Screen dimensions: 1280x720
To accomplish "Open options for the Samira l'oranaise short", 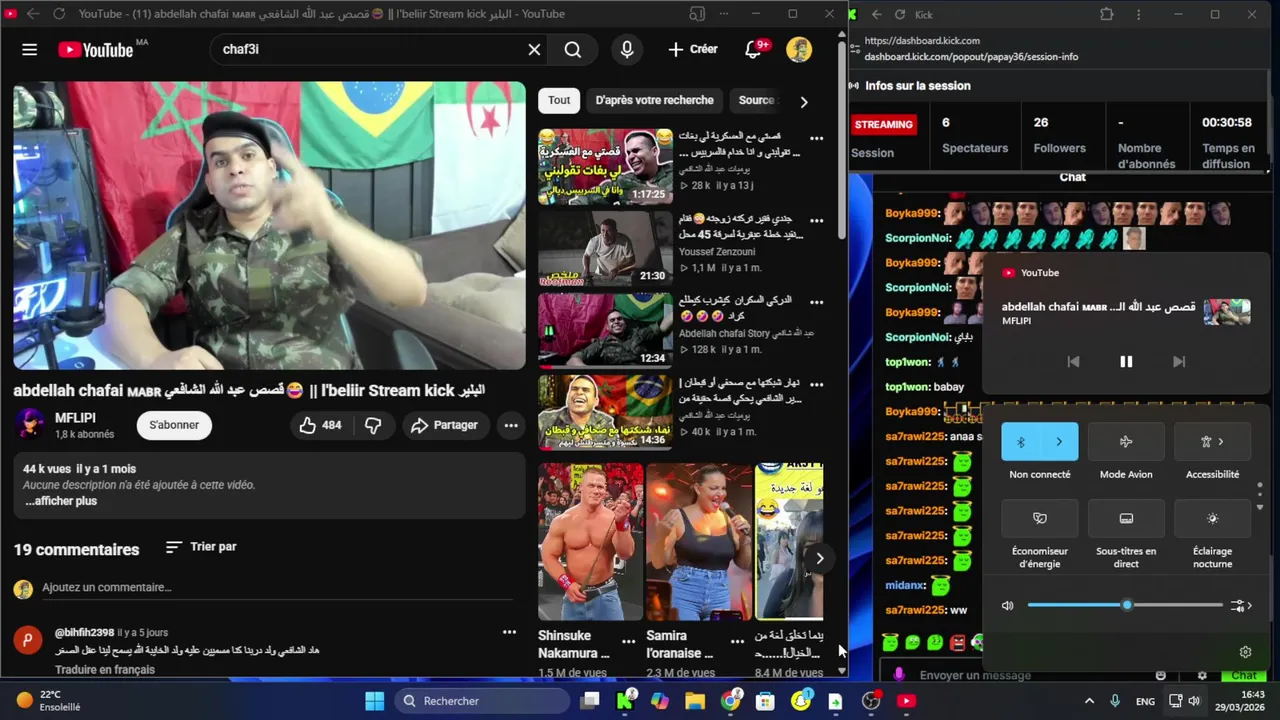I will click(737, 641).
